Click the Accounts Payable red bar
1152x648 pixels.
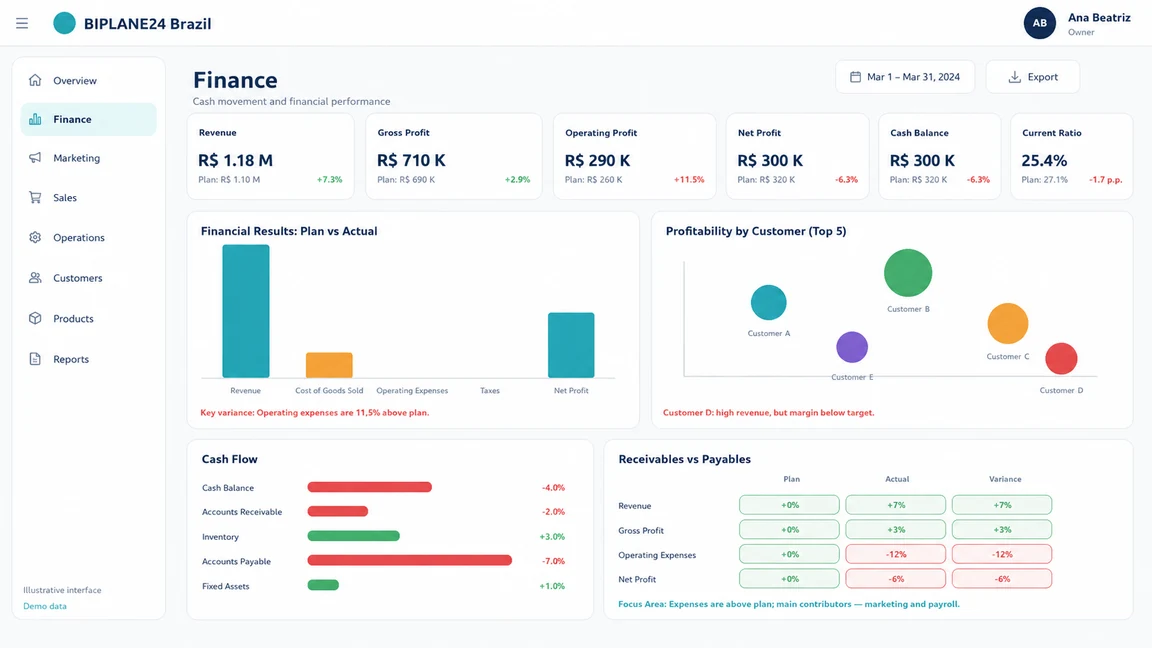(x=409, y=561)
